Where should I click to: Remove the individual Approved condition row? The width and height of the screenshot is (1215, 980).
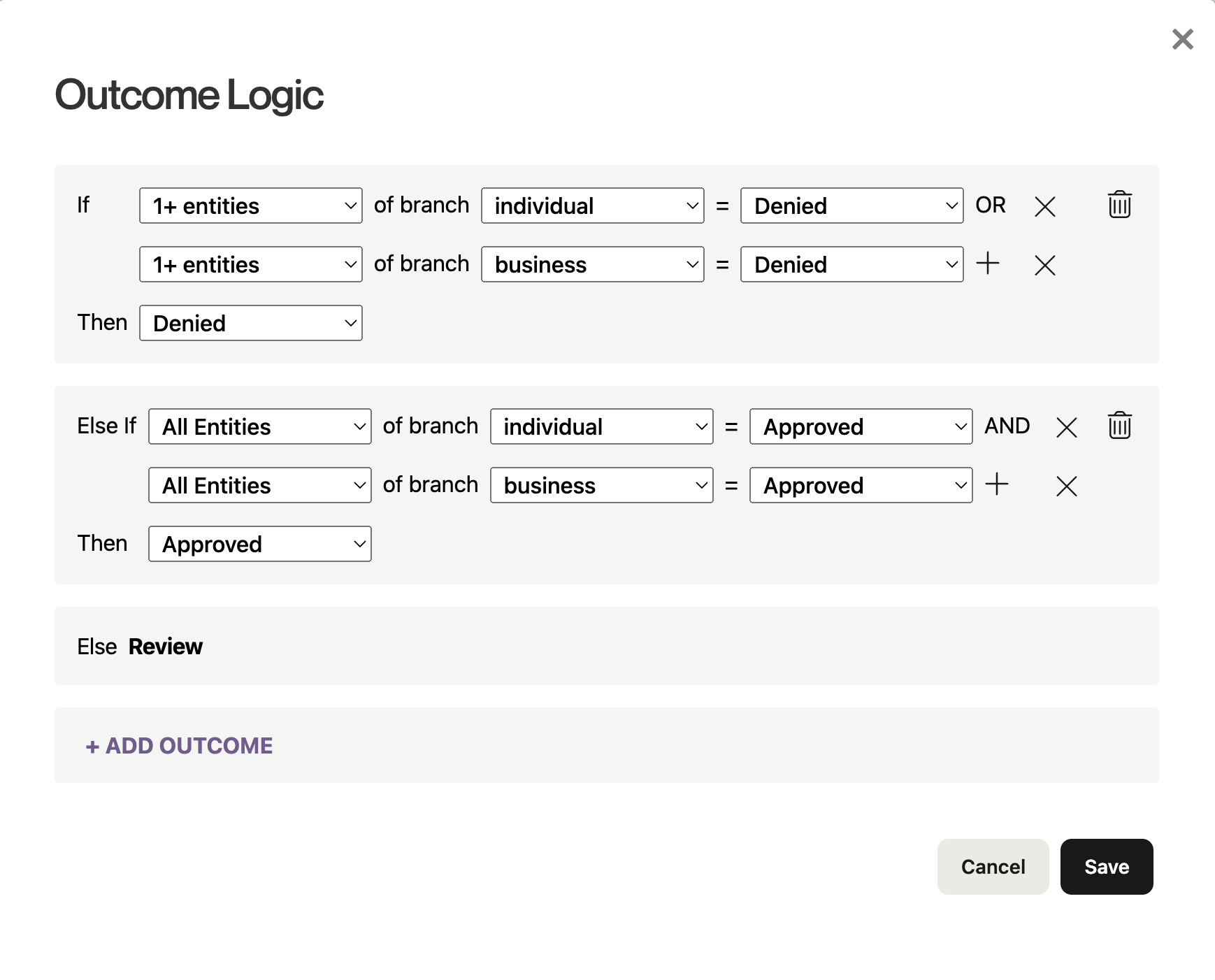pos(1066,427)
